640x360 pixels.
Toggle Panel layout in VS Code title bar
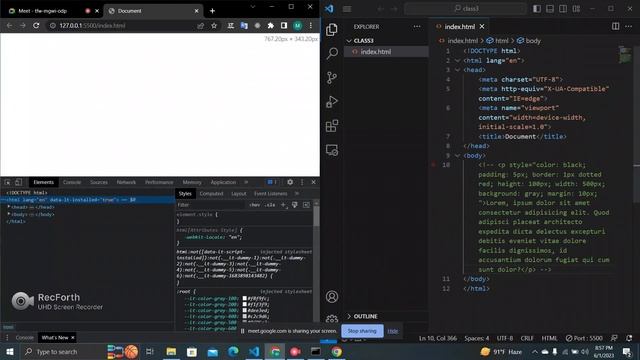(x=550, y=9)
